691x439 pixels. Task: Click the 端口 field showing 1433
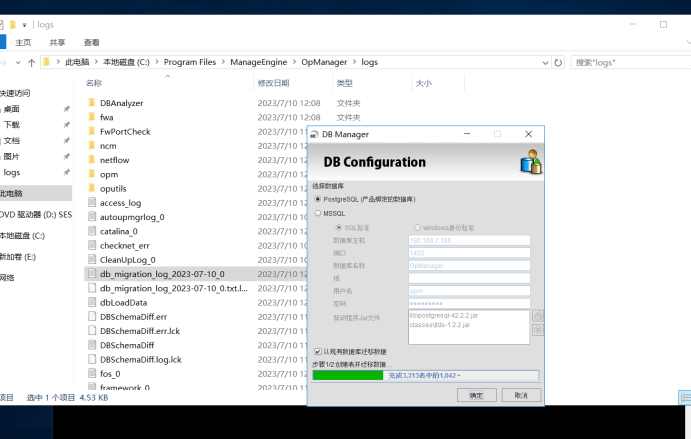469,253
